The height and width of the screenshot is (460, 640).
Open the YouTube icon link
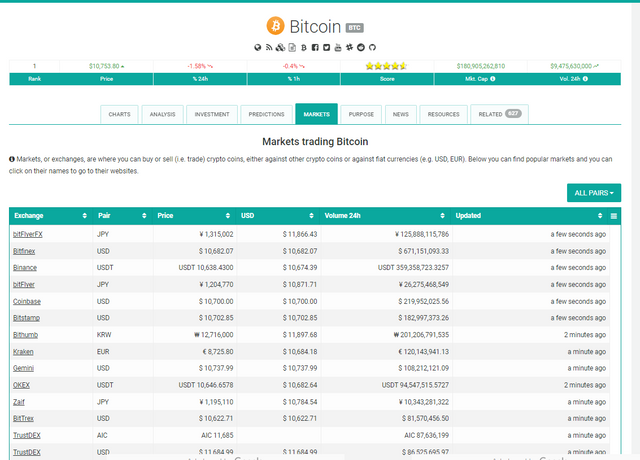point(338,48)
